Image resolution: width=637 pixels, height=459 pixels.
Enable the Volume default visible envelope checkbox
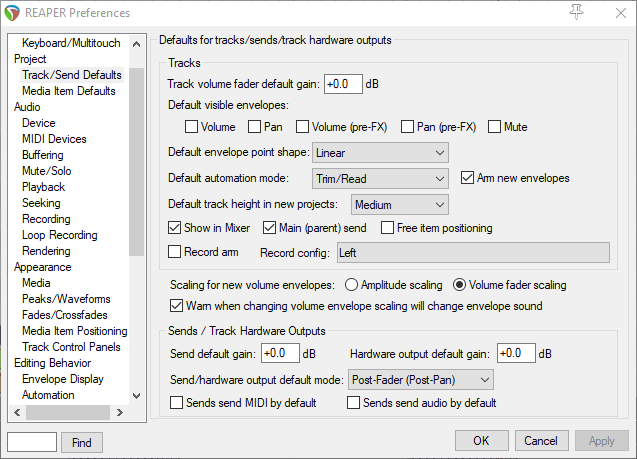191,127
